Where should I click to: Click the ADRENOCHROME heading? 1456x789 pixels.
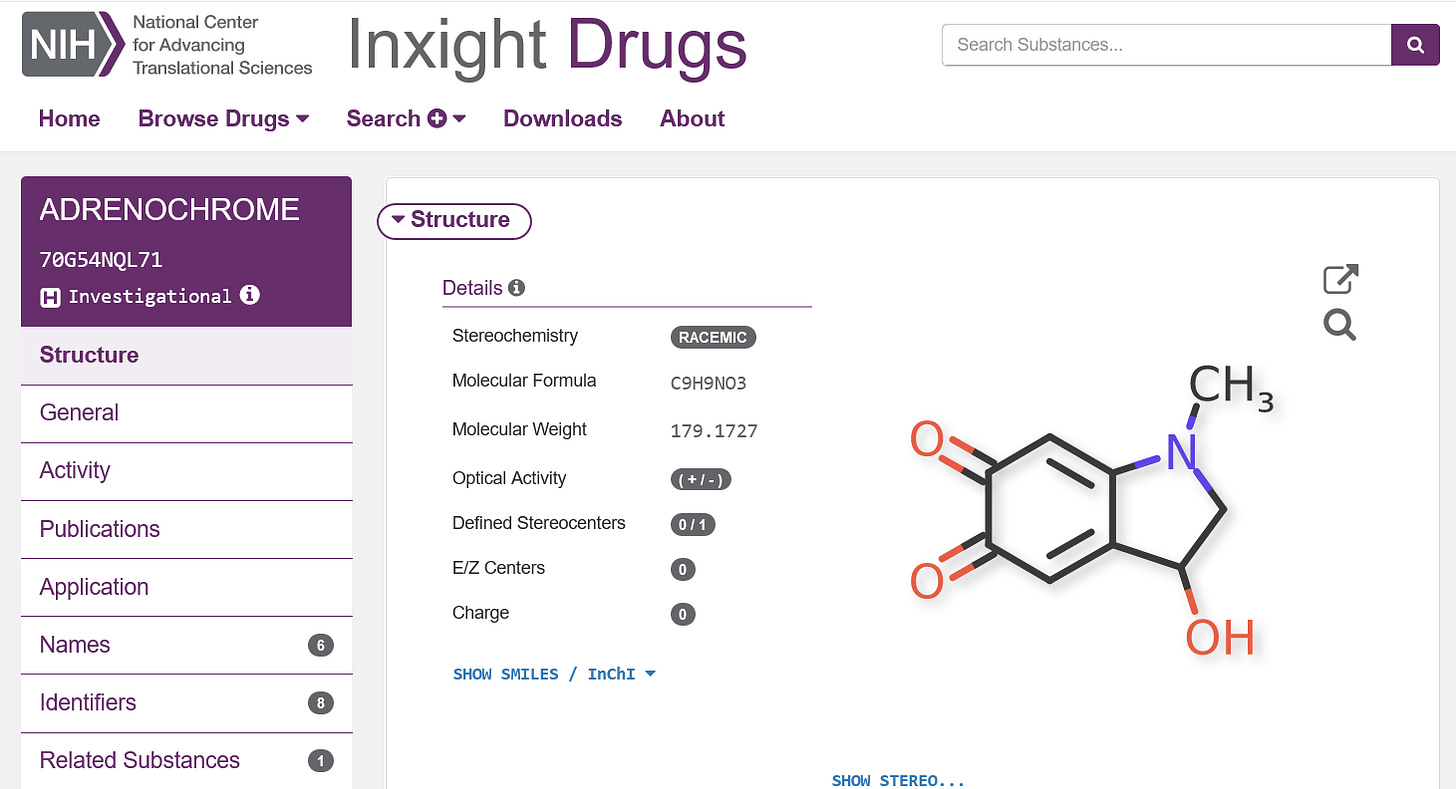click(169, 209)
